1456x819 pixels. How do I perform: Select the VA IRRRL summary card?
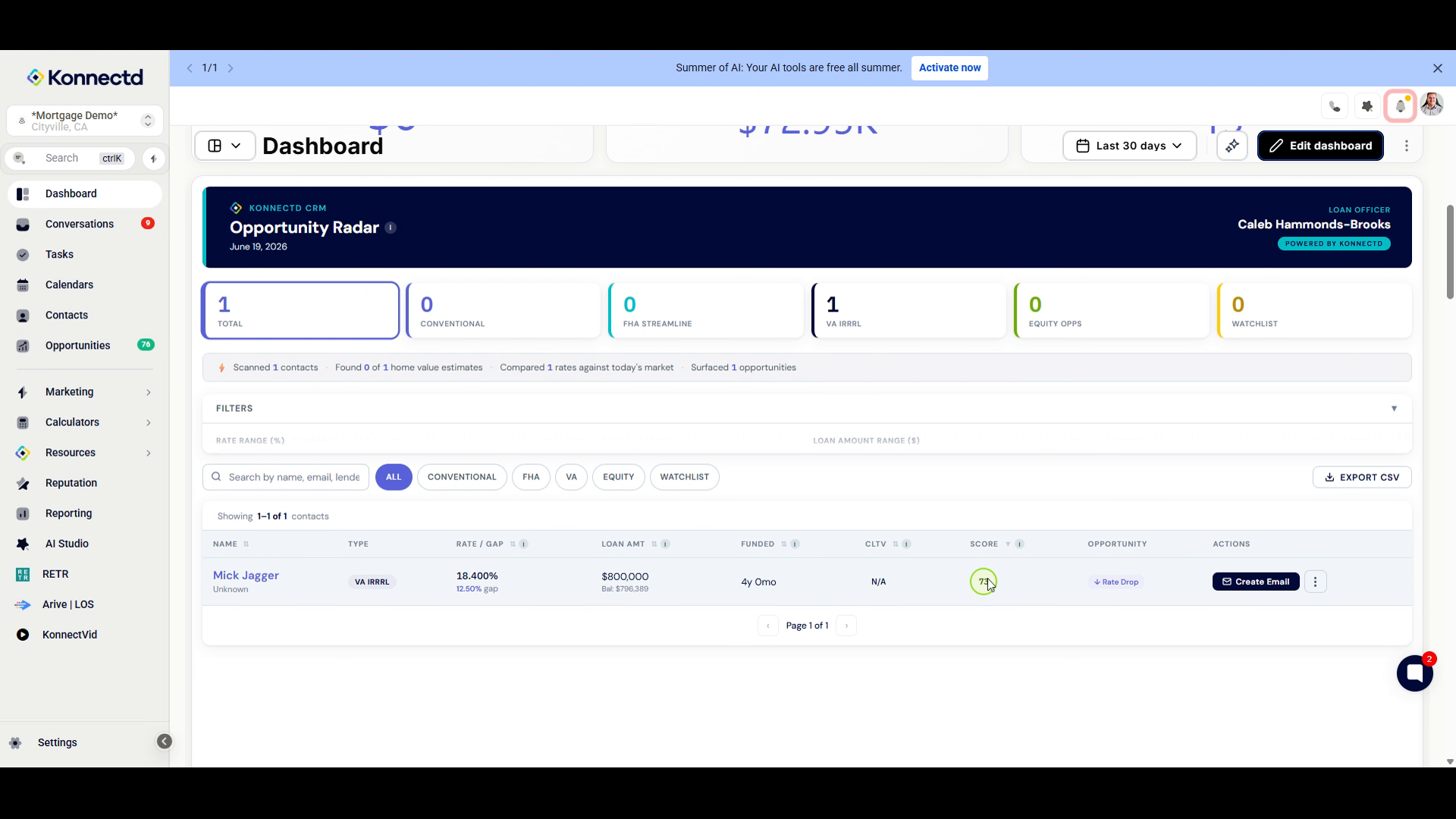click(908, 310)
